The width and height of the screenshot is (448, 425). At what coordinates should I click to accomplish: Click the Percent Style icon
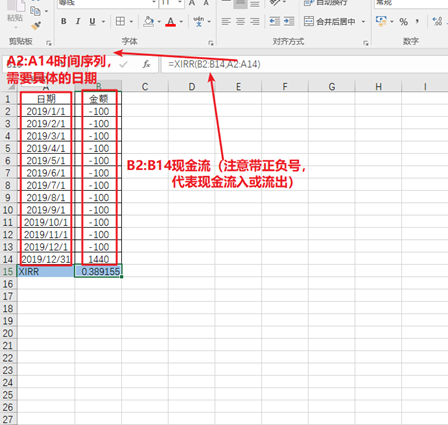[404, 22]
